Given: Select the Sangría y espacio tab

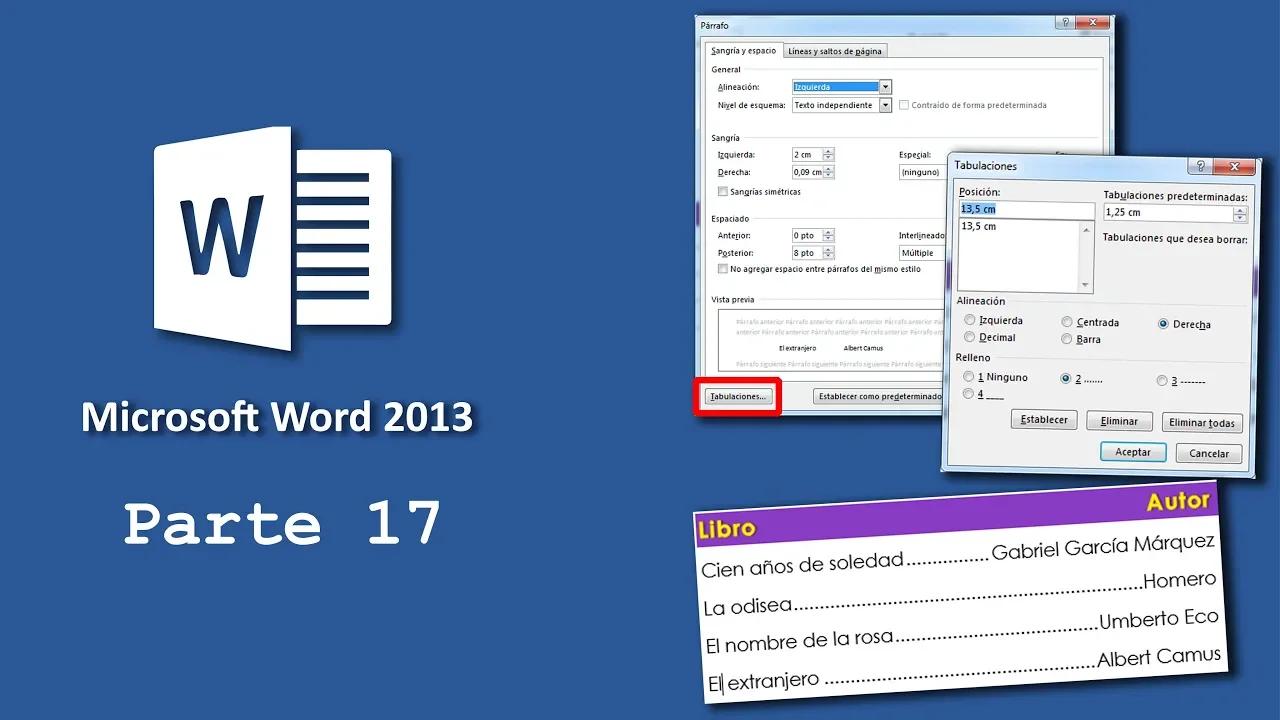Looking at the screenshot, I should point(743,49).
